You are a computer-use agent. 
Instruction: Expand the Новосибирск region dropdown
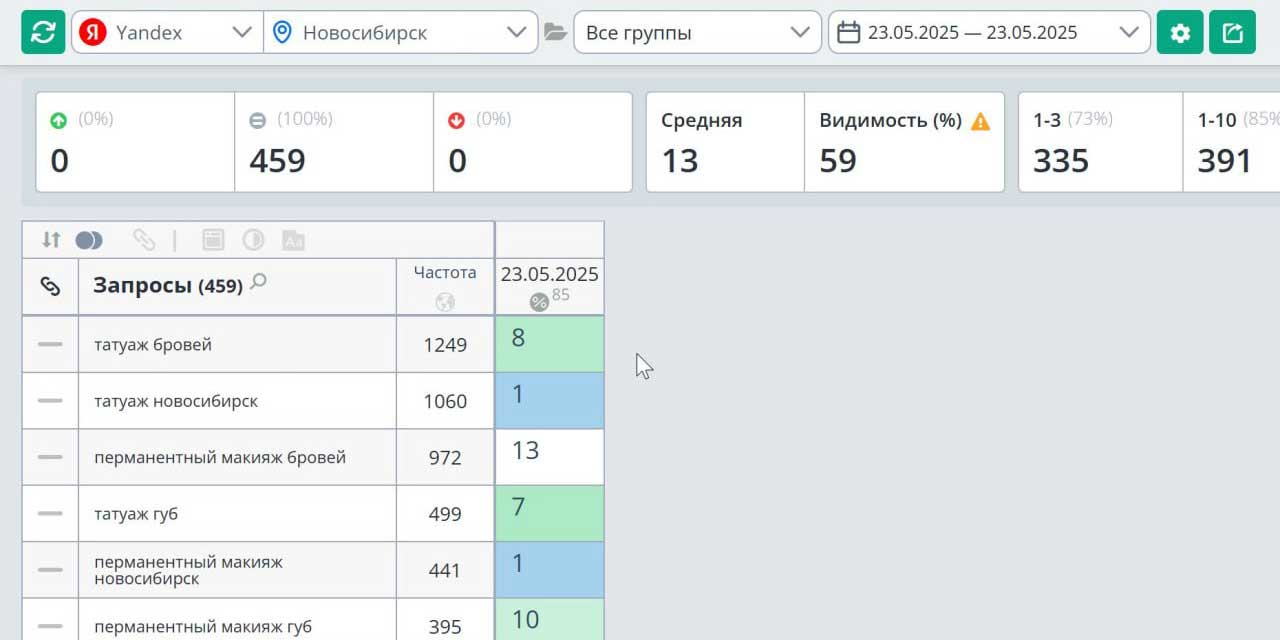point(400,32)
